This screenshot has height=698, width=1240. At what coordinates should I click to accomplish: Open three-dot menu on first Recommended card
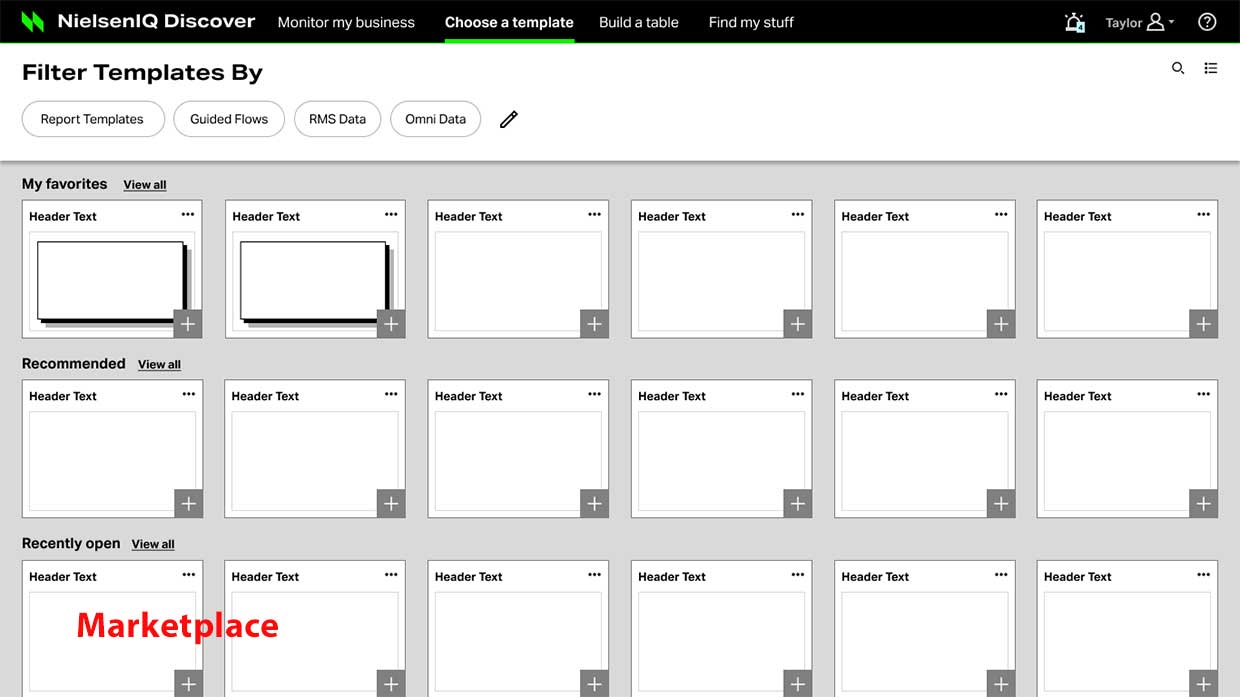[x=188, y=394]
